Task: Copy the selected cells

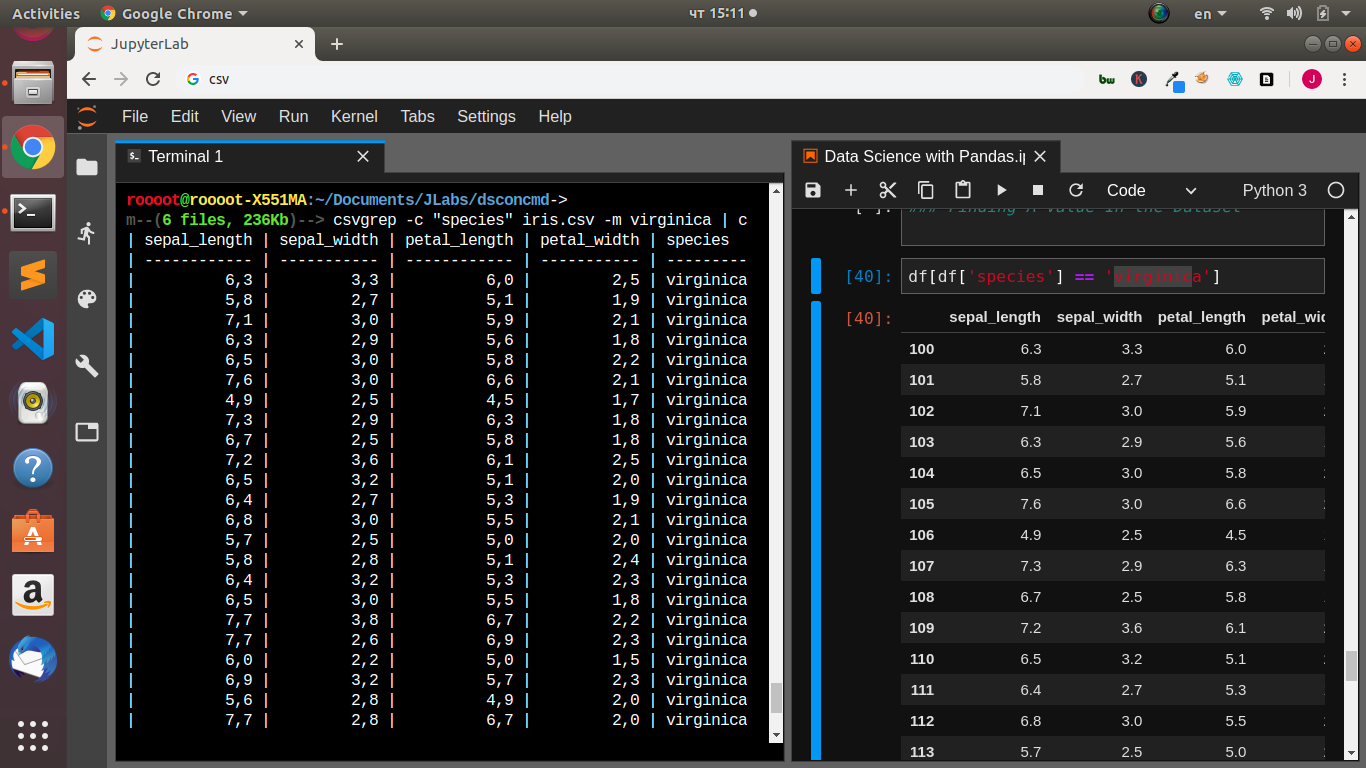Action: click(925, 190)
